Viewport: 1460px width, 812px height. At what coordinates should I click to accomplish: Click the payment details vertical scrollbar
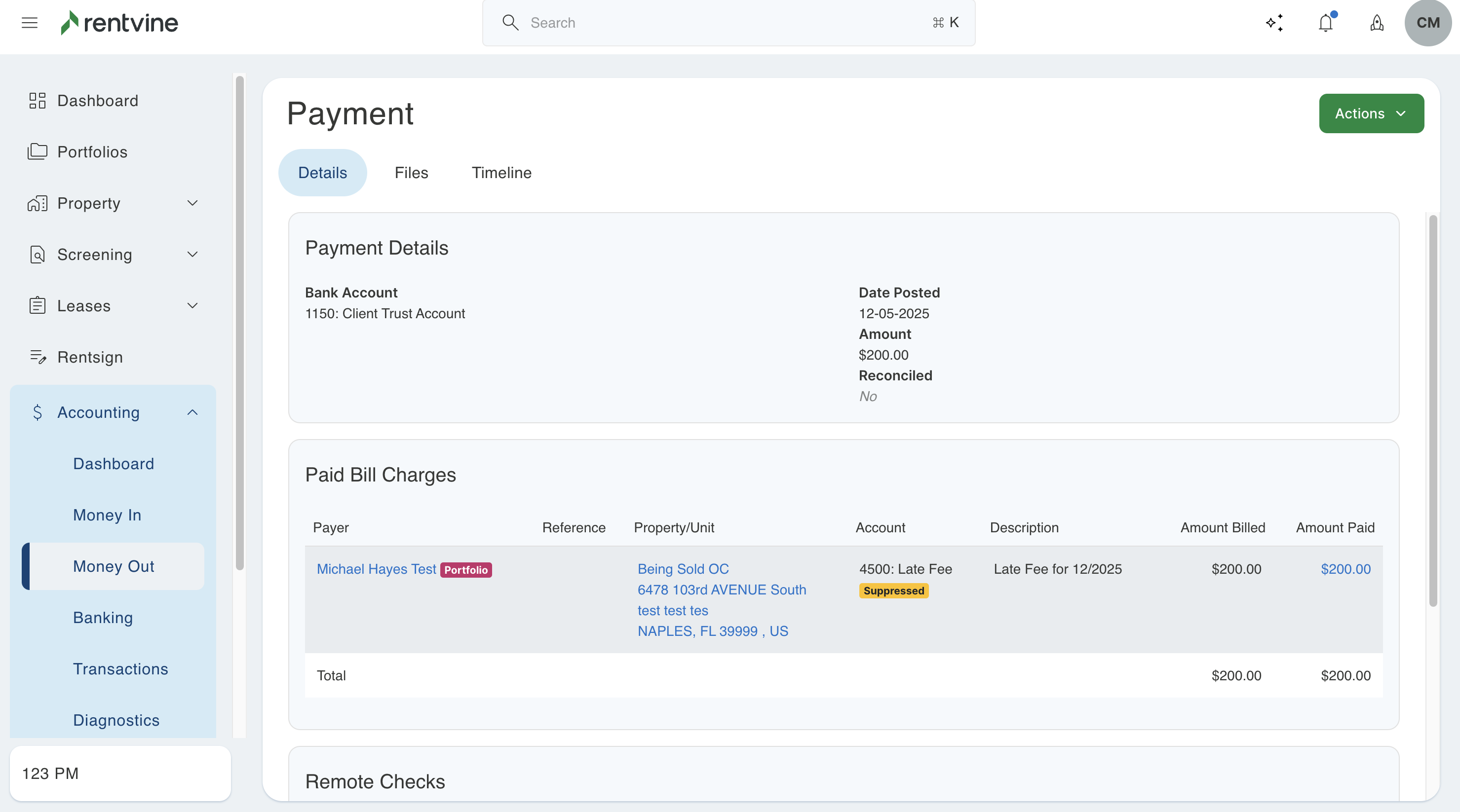1432,410
